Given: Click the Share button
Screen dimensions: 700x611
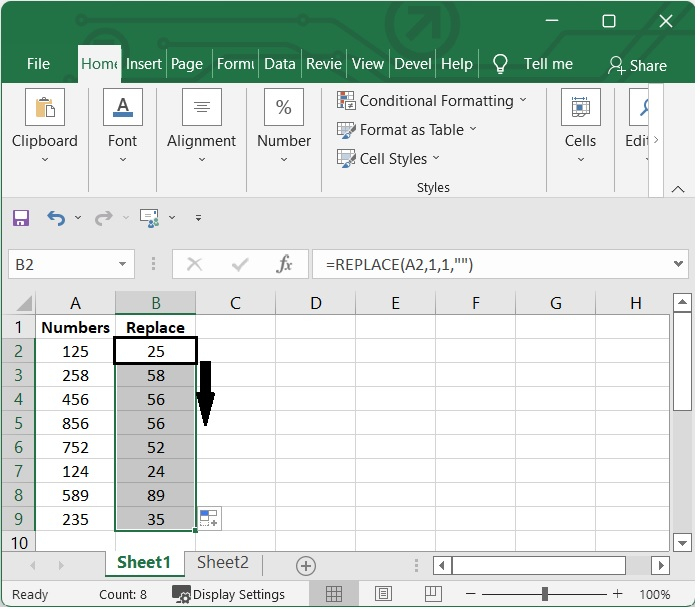Looking at the screenshot, I should point(638,66).
